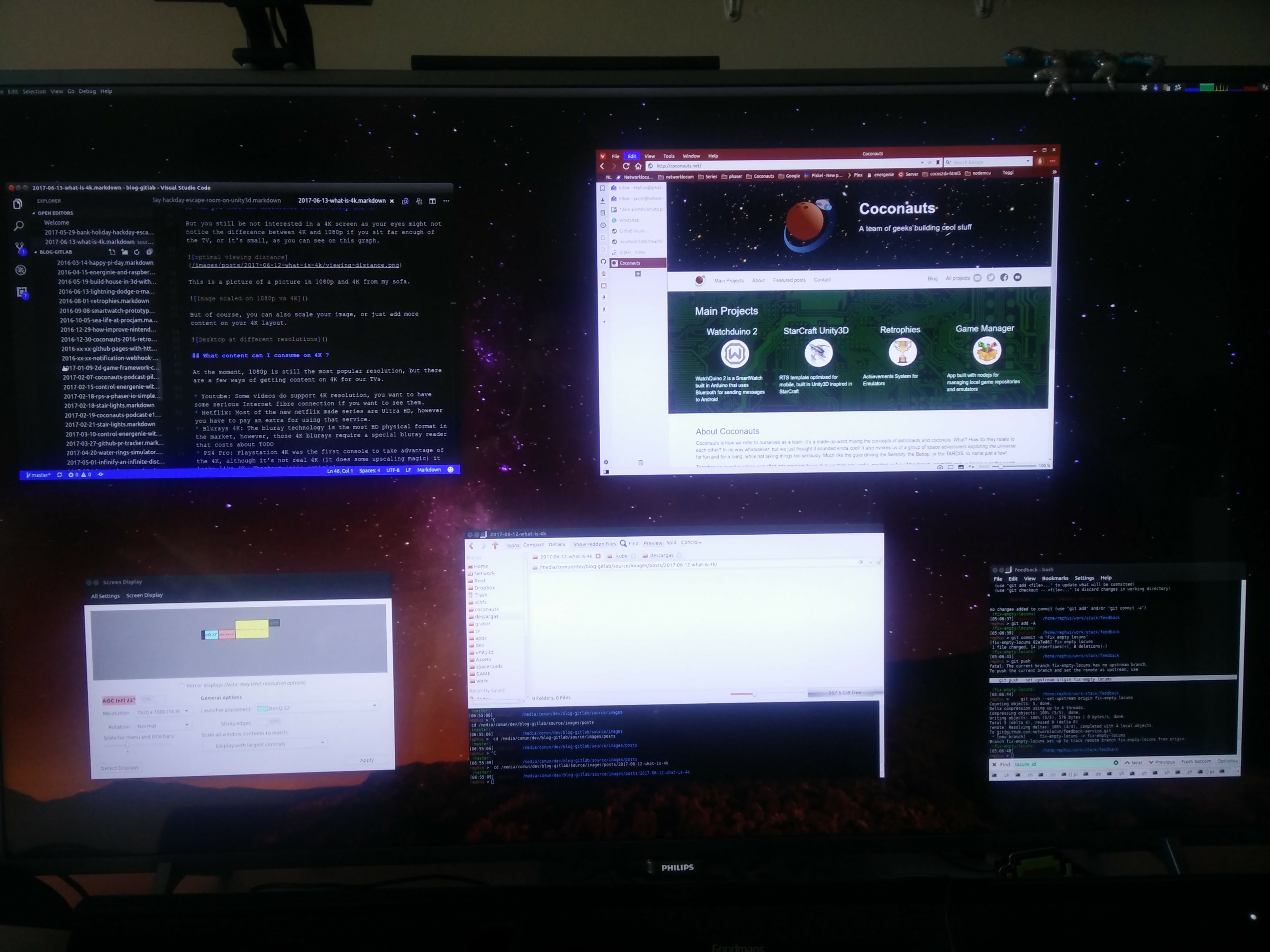Open Rotation Normal dropdown
The height and width of the screenshot is (952, 1270).
pyautogui.click(x=163, y=726)
